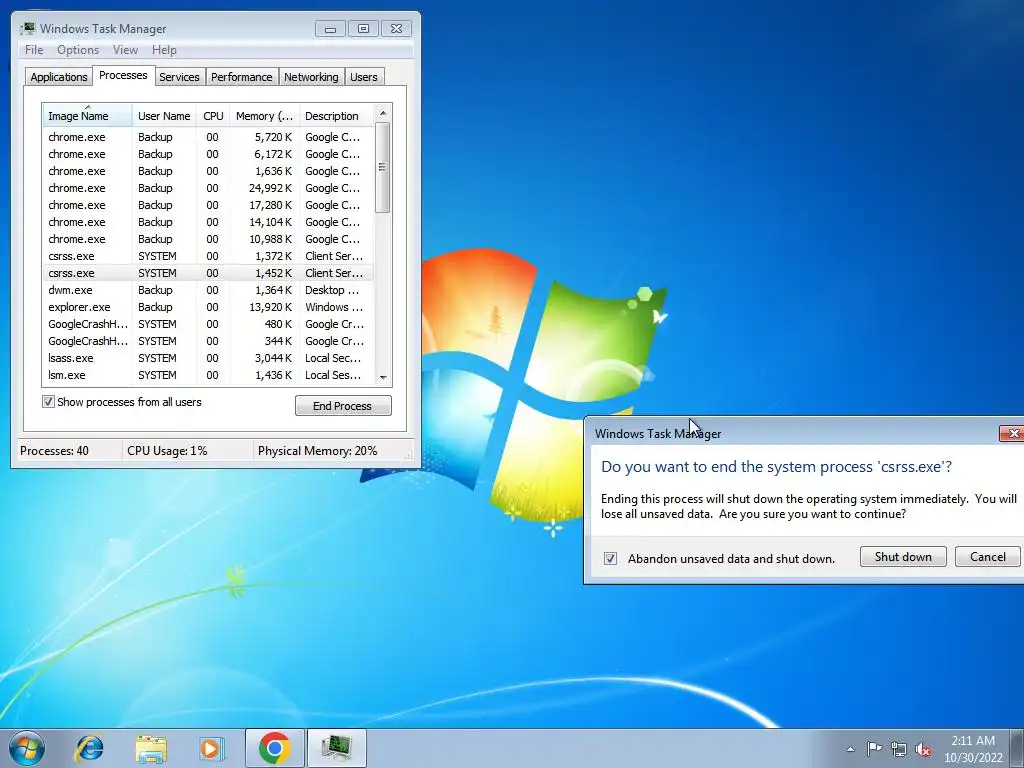Sort by the Memory column header
This screenshot has width=1024, height=768.
pos(264,116)
